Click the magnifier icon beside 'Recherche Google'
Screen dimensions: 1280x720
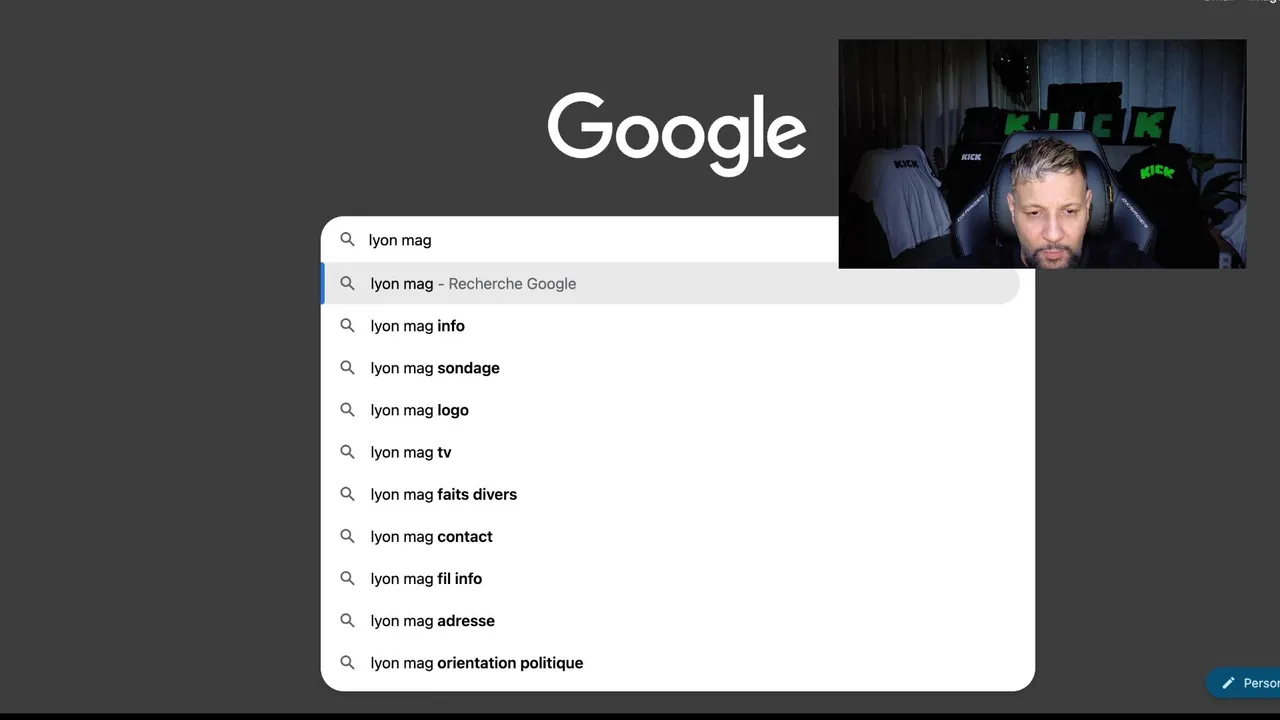[347, 284]
